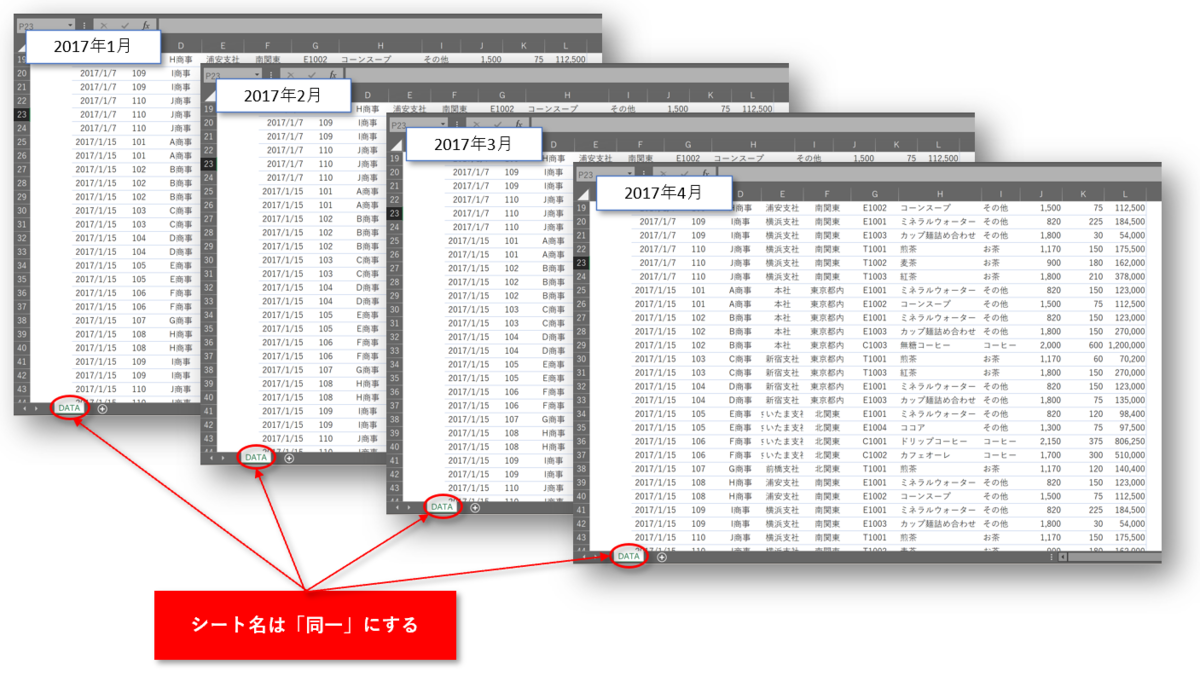Open the Name Box dropdown in the March window

[444, 126]
